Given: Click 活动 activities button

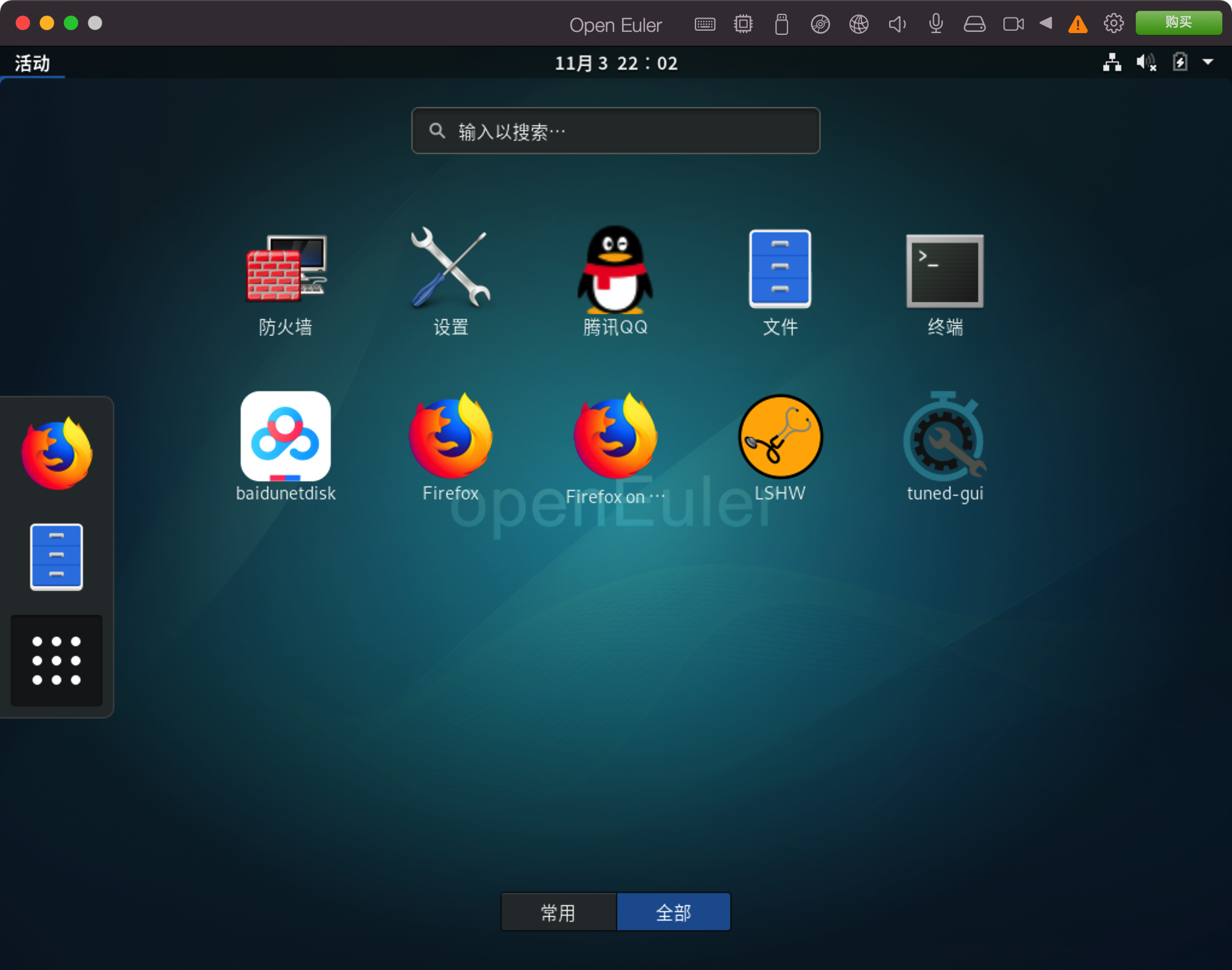Looking at the screenshot, I should click(x=32, y=63).
